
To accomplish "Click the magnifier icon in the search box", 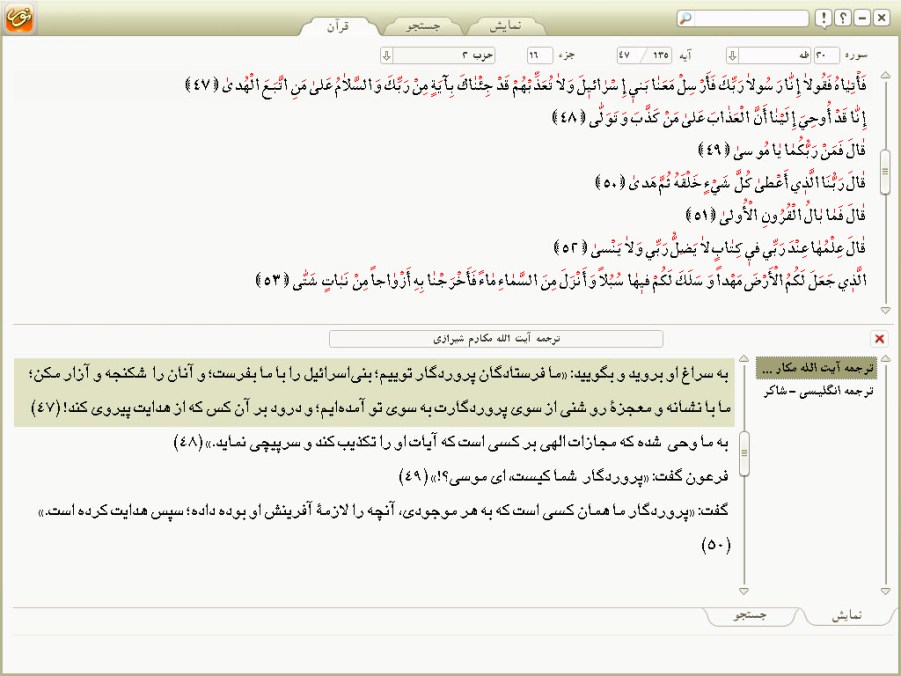I will [x=686, y=18].
